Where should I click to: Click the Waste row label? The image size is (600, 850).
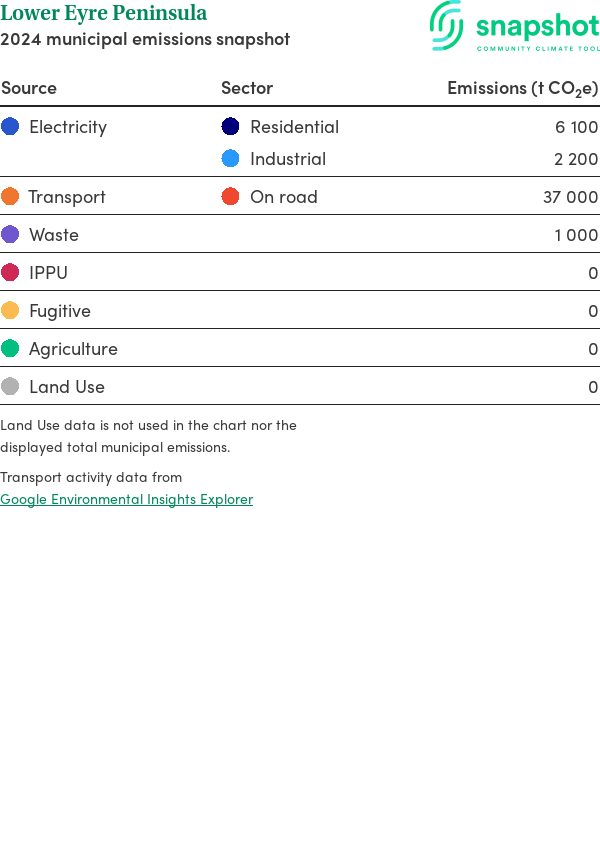click(54, 235)
